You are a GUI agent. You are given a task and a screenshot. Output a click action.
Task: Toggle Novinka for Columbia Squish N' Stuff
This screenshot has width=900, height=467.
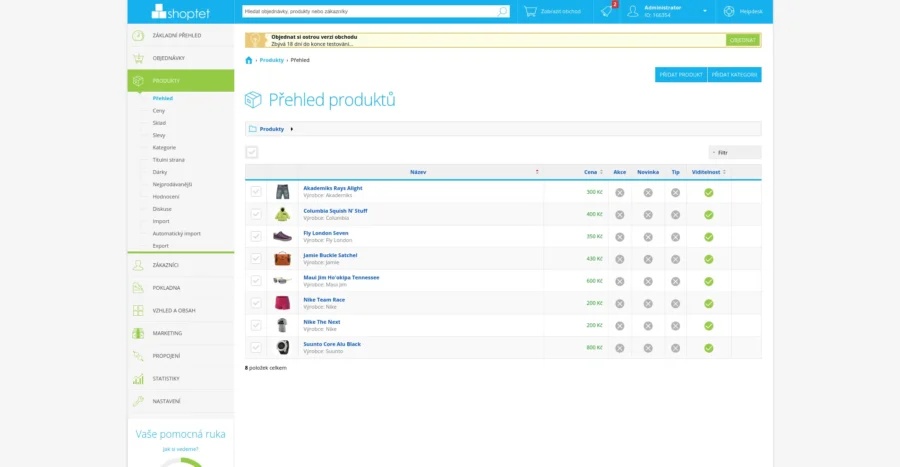[648, 215]
